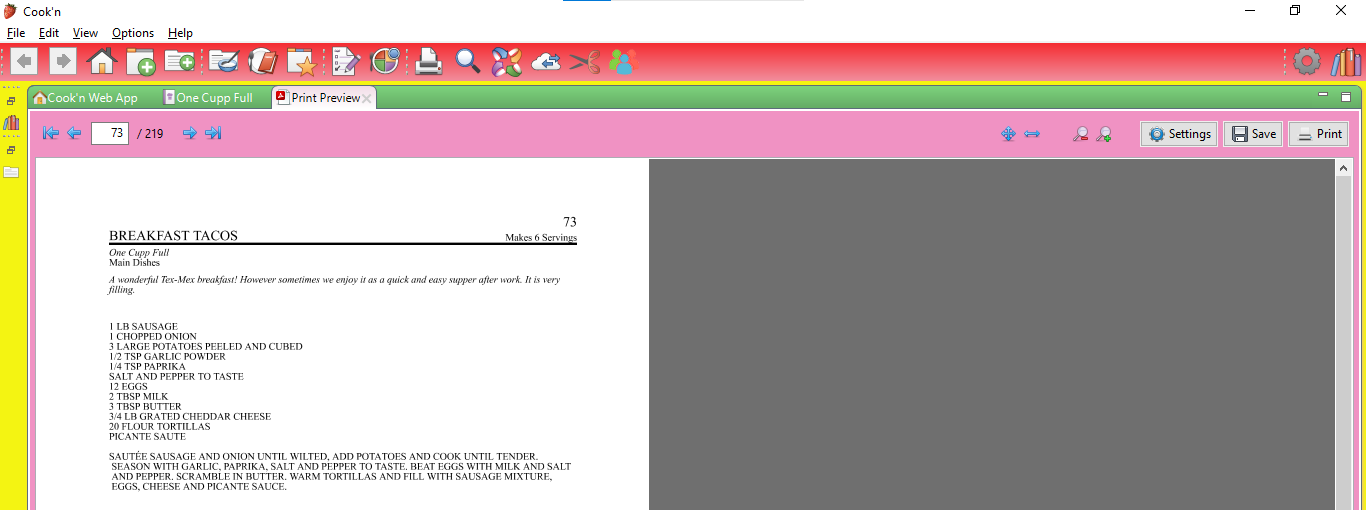
Task: Click the favorites star folder icon
Action: 302,62
